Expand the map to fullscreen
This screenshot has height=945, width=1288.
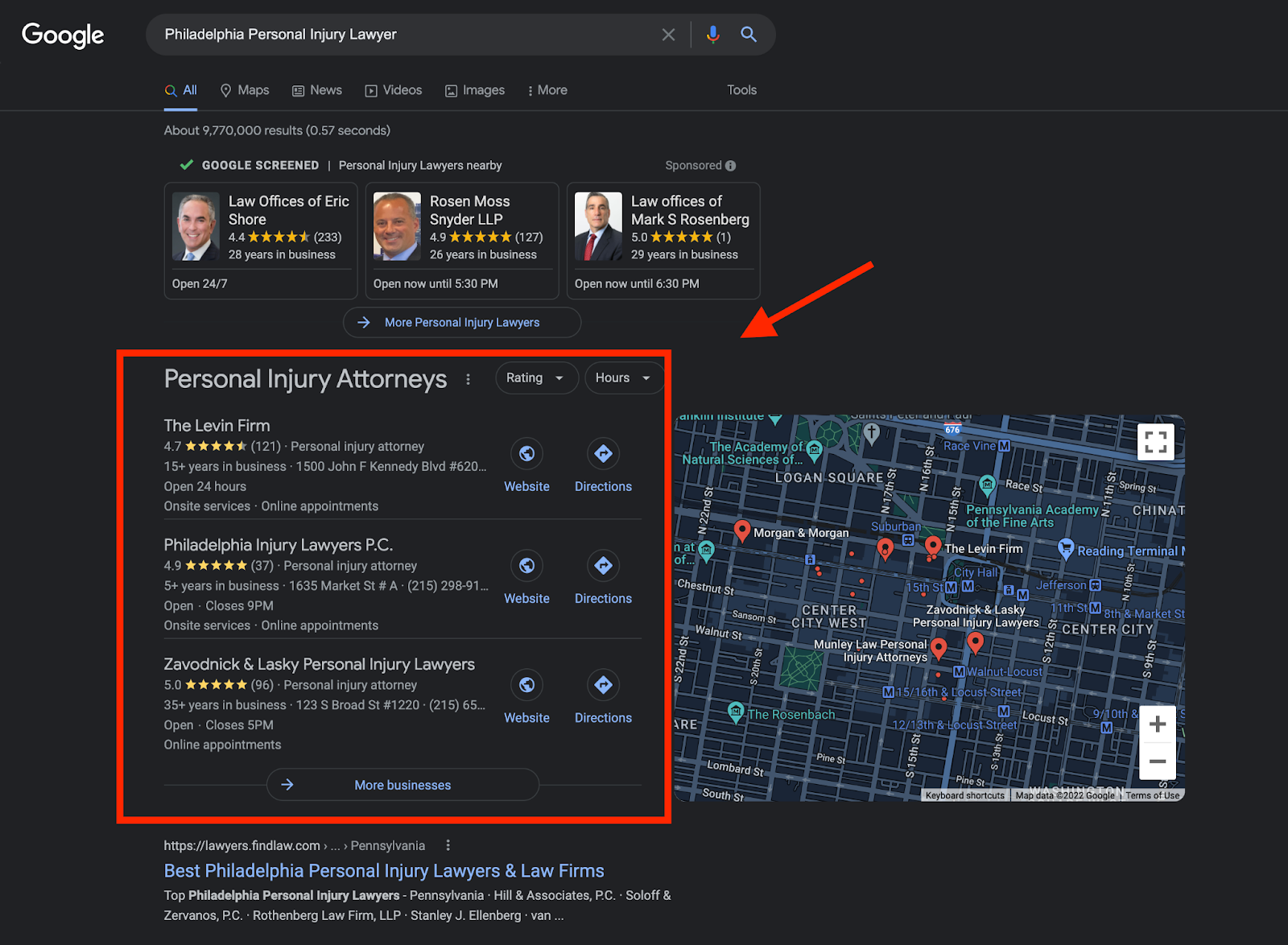pyautogui.click(x=1155, y=442)
